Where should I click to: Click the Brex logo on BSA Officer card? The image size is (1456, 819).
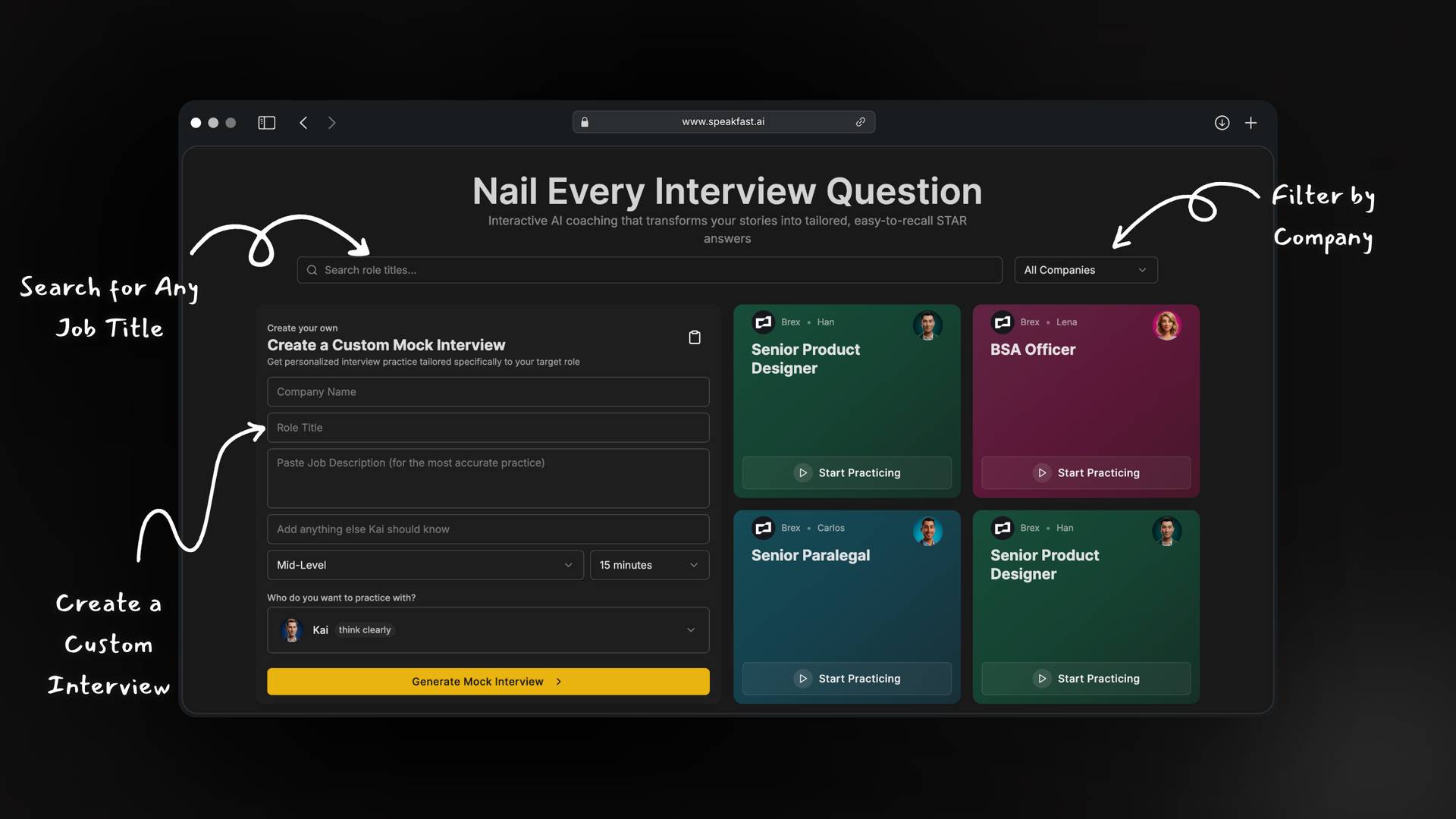coord(1003,322)
